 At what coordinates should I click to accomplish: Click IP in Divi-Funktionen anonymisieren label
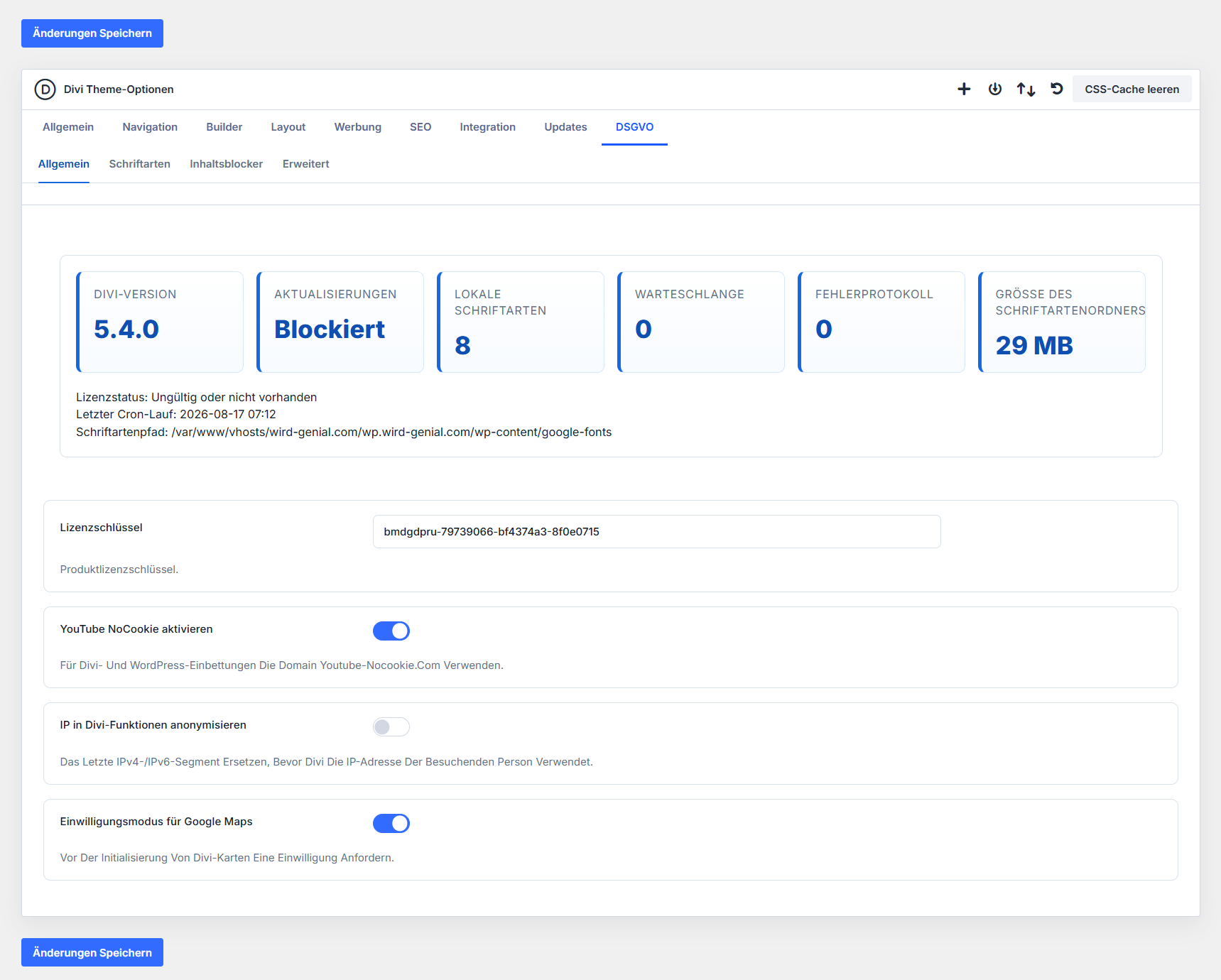coord(153,725)
